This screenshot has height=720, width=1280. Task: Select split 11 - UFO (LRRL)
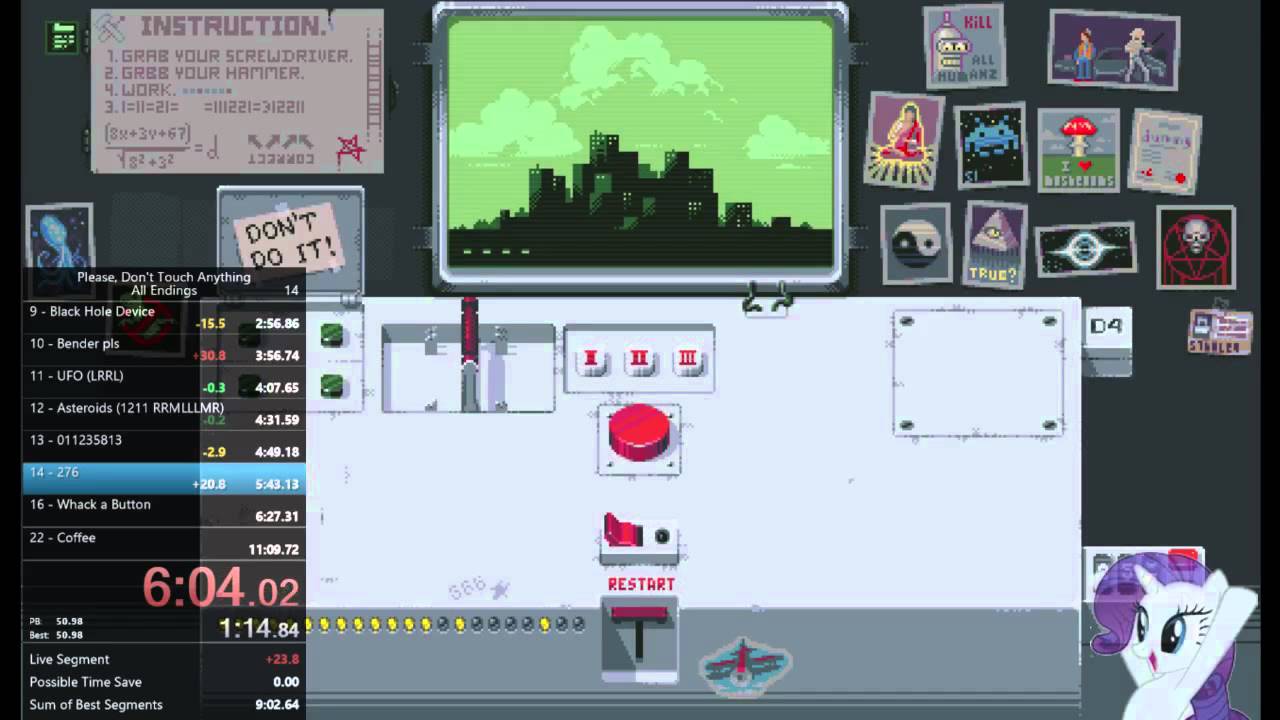tap(164, 381)
